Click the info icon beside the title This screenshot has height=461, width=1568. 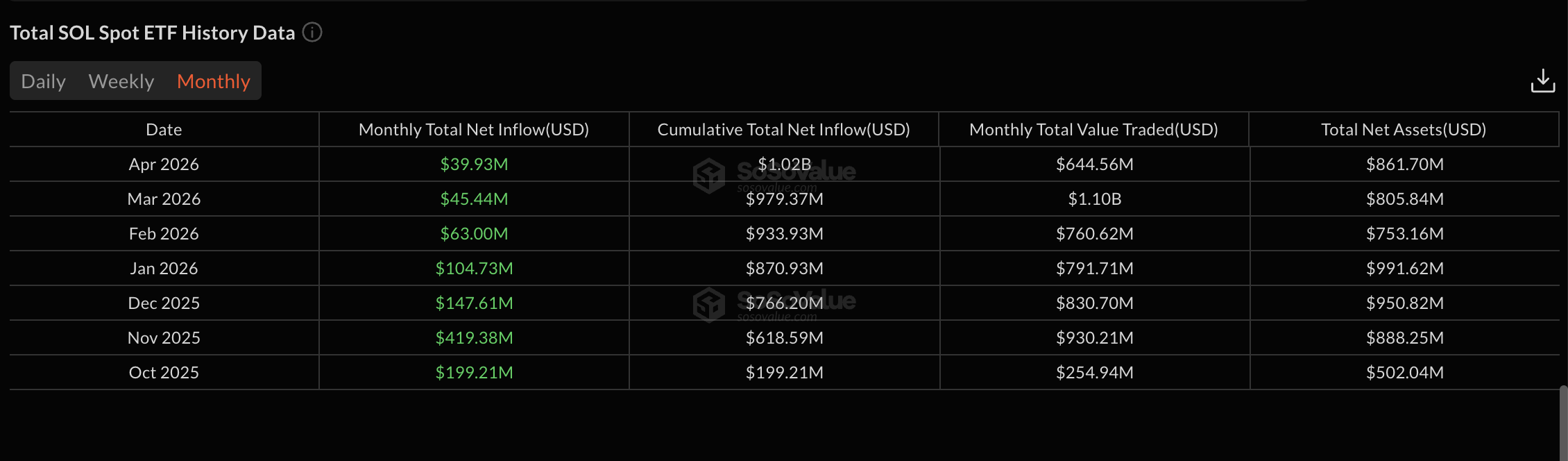pyautogui.click(x=312, y=33)
